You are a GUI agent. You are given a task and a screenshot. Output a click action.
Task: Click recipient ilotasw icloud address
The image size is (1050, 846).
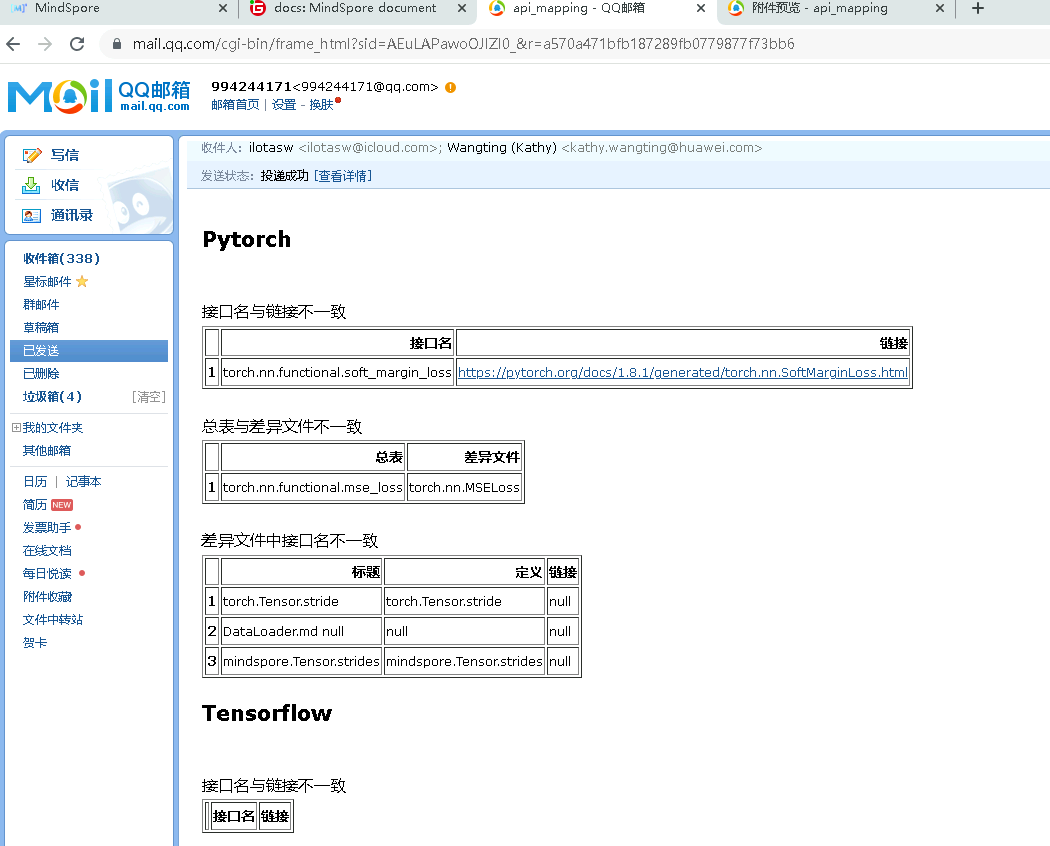point(345,147)
